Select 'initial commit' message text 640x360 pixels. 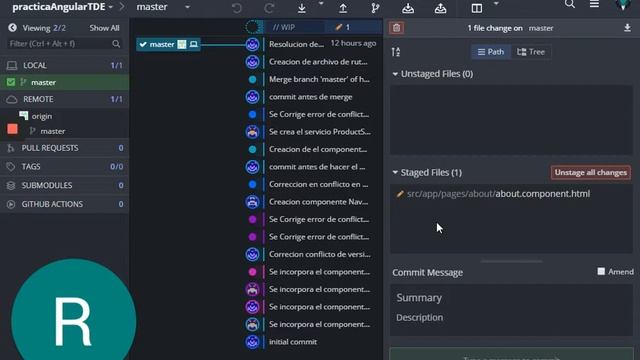(293, 342)
